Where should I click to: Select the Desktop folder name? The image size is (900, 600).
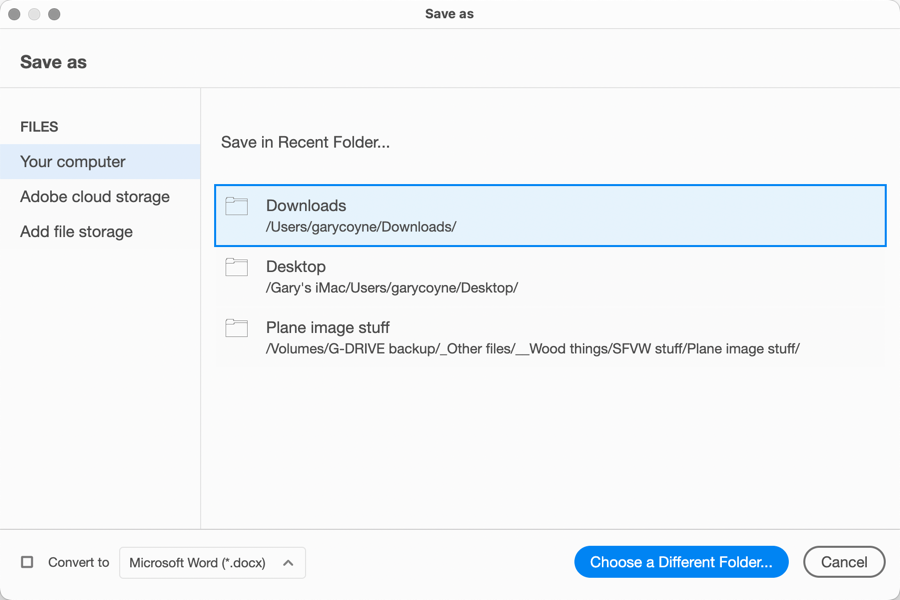click(296, 266)
